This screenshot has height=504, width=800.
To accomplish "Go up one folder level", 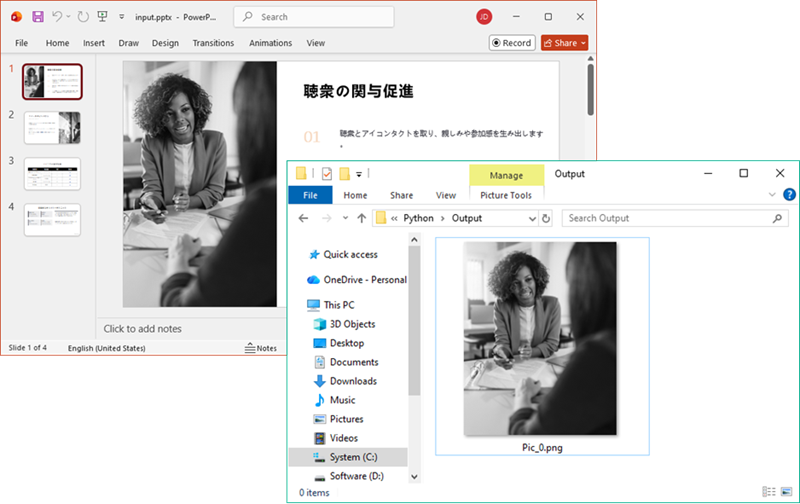I will click(362, 218).
